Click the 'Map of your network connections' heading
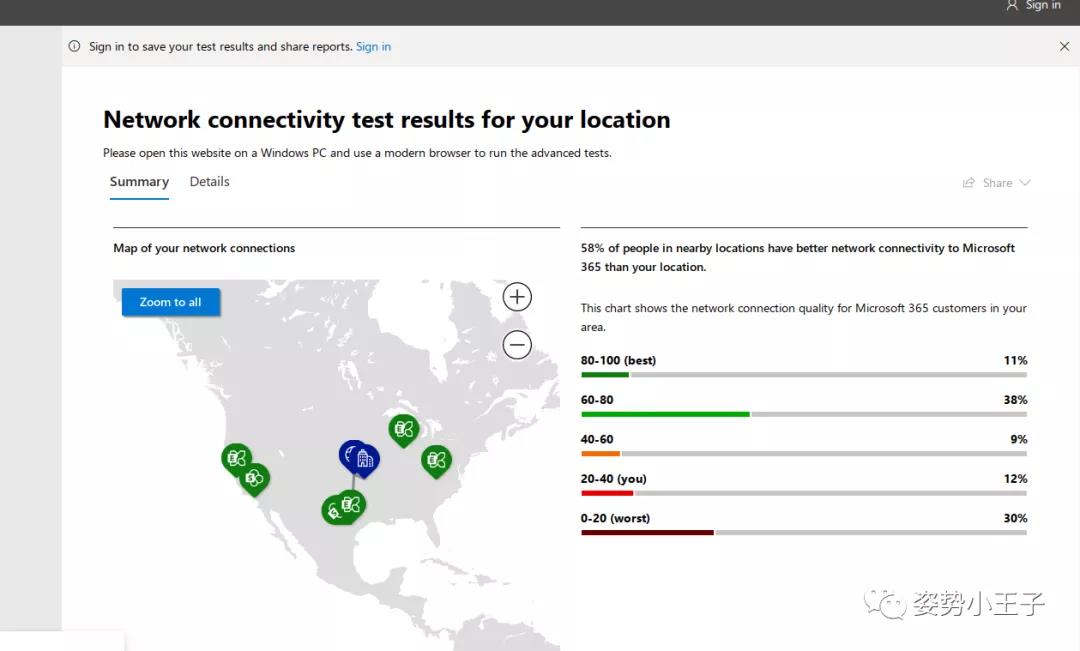 click(204, 248)
